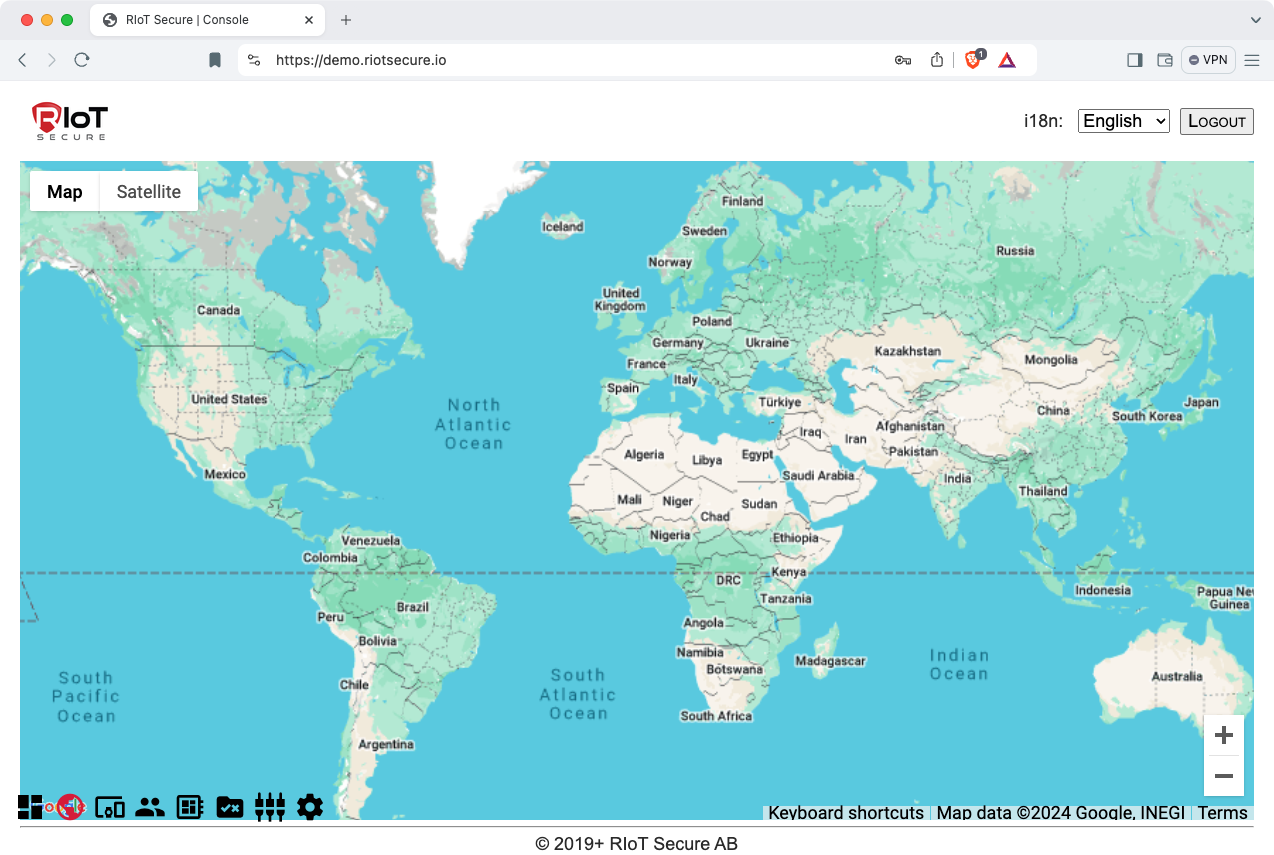Click the mixer sliders icon in bottom toolbar
This screenshot has width=1274, height=855.
270,807
